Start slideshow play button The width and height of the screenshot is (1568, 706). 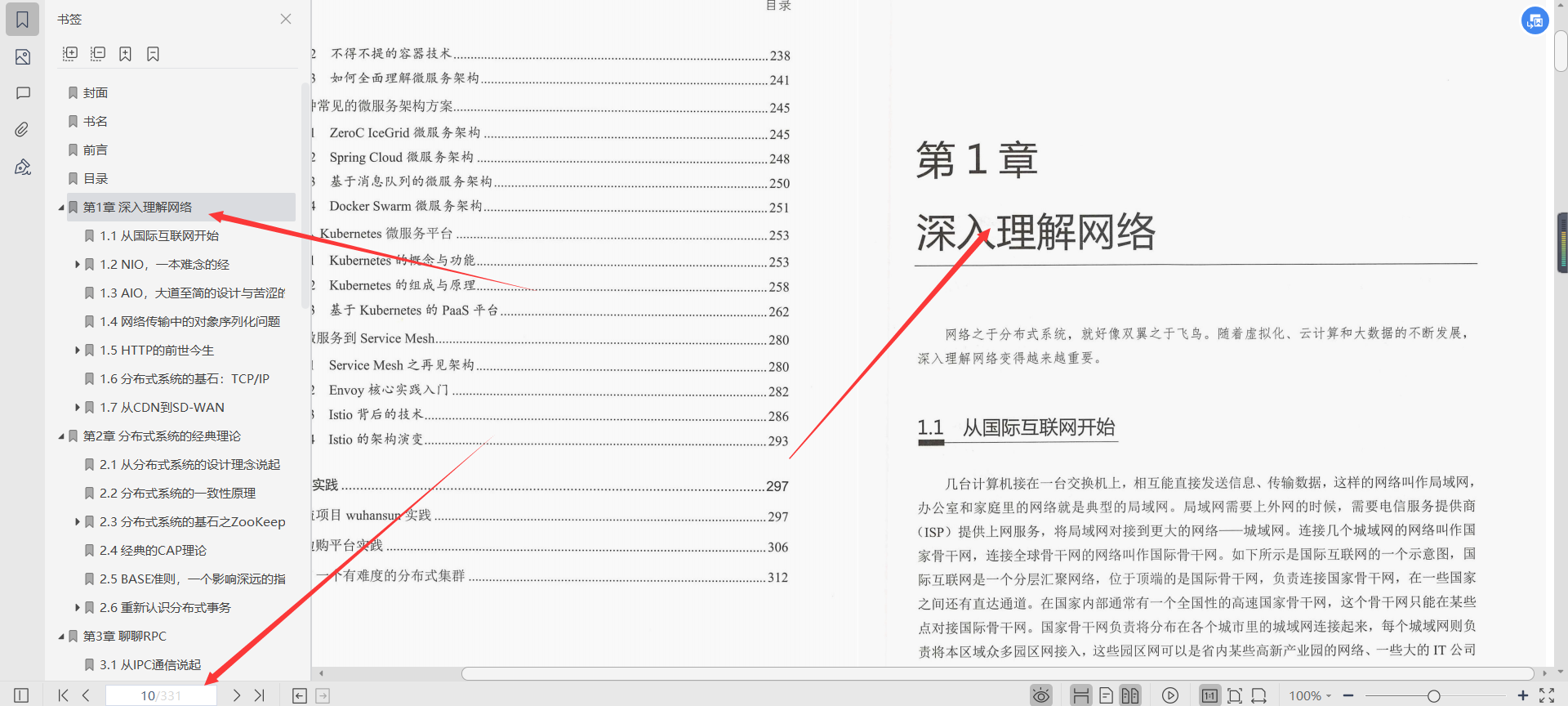pos(1170,695)
